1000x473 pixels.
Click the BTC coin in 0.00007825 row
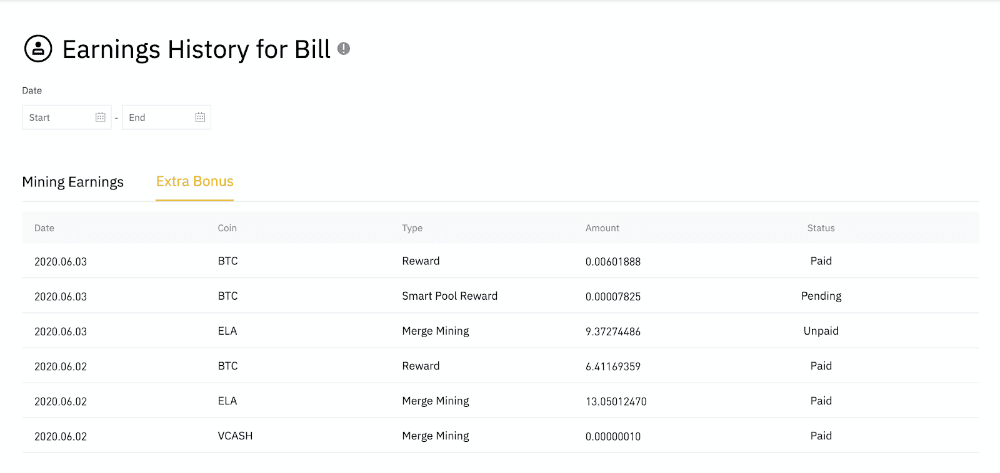[x=228, y=296]
